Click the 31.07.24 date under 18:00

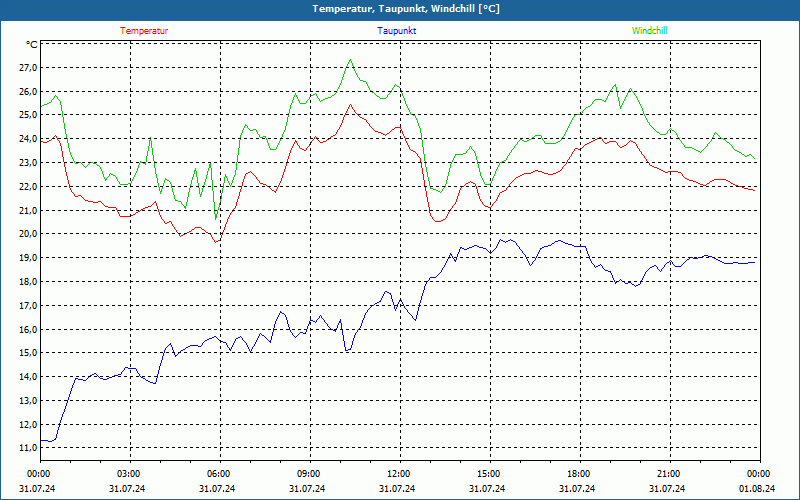[x=577, y=488]
